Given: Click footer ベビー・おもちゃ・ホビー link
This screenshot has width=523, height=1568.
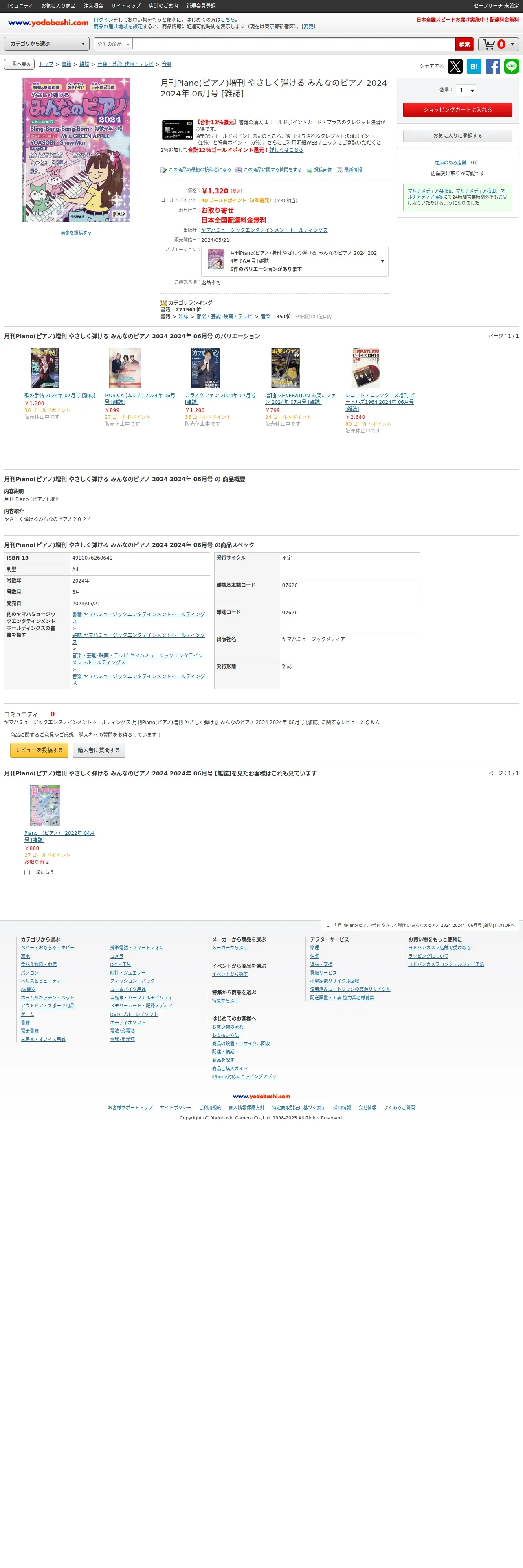Looking at the screenshot, I should [x=48, y=948].
